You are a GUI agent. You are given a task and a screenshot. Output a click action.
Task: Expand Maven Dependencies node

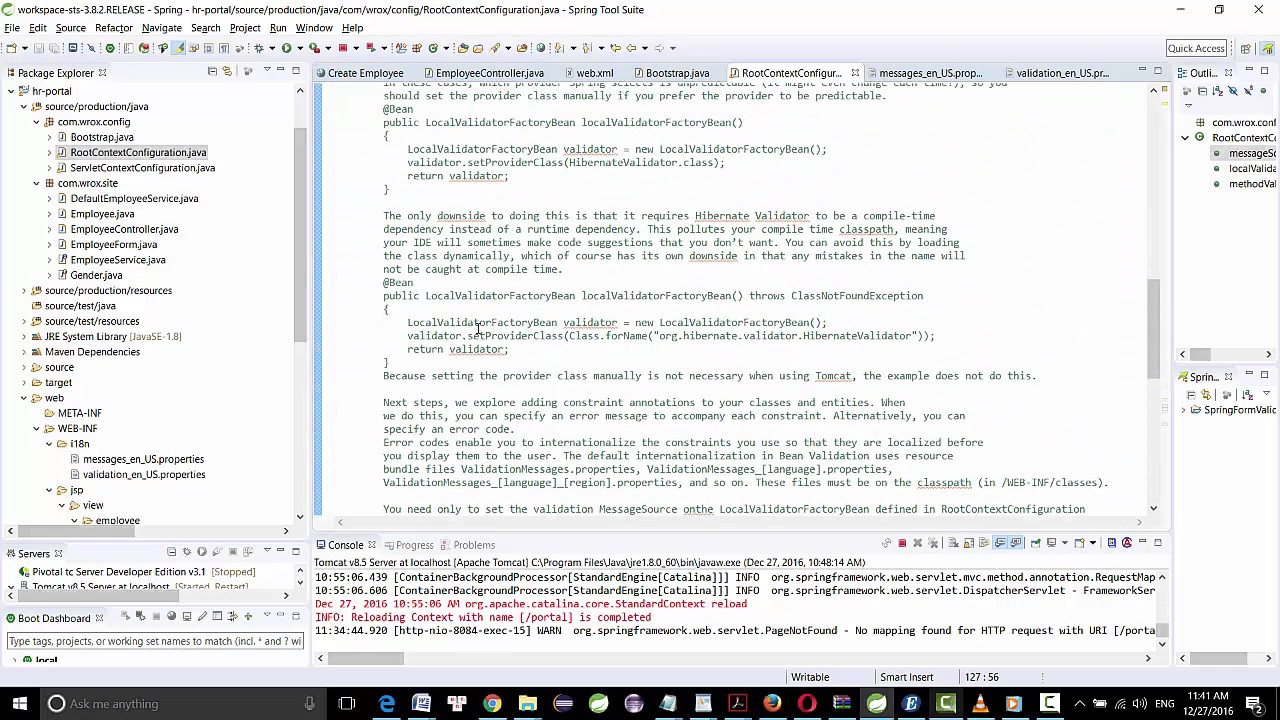pyautogui.click(x=24, y=352)
